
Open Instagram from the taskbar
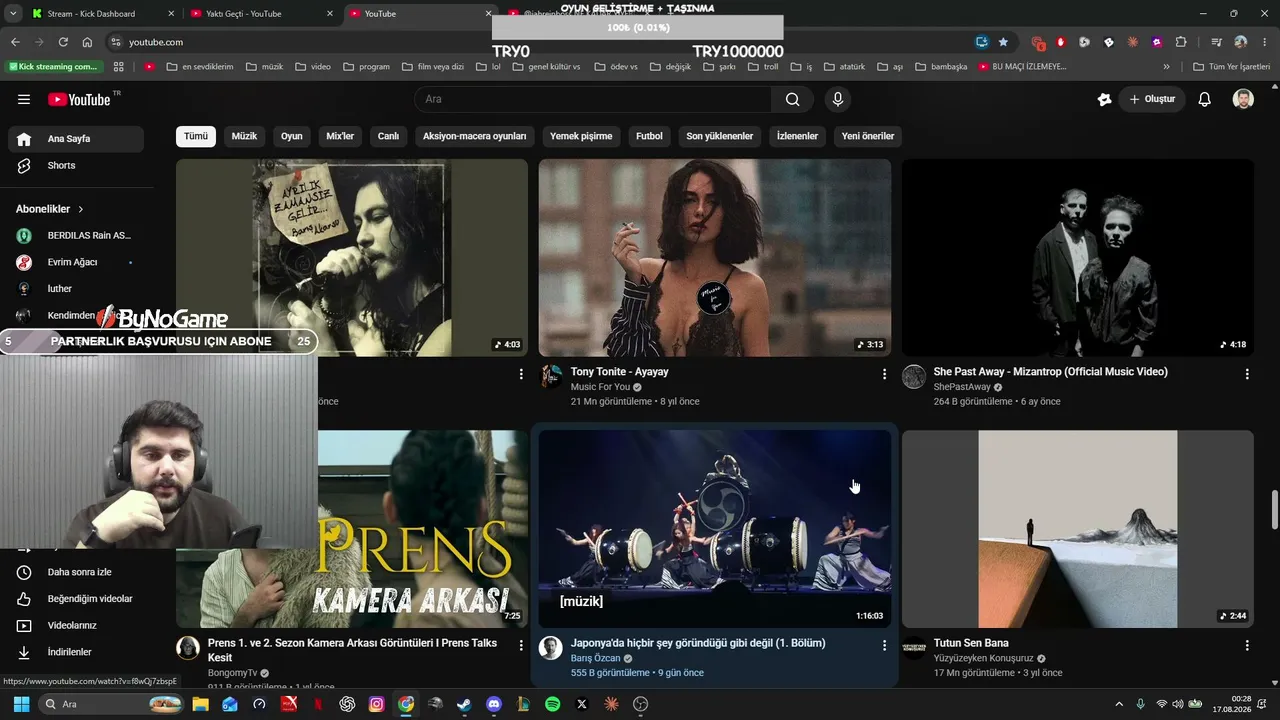(x=376, y=704)
